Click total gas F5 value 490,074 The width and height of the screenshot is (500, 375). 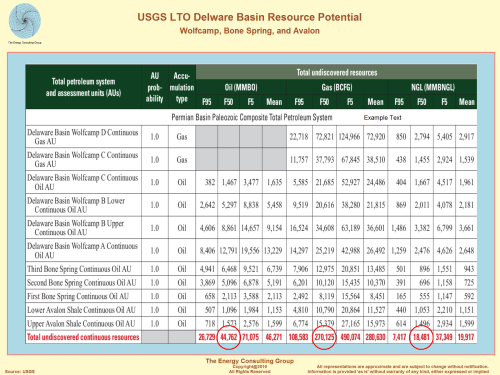click(x=350, y=337)
